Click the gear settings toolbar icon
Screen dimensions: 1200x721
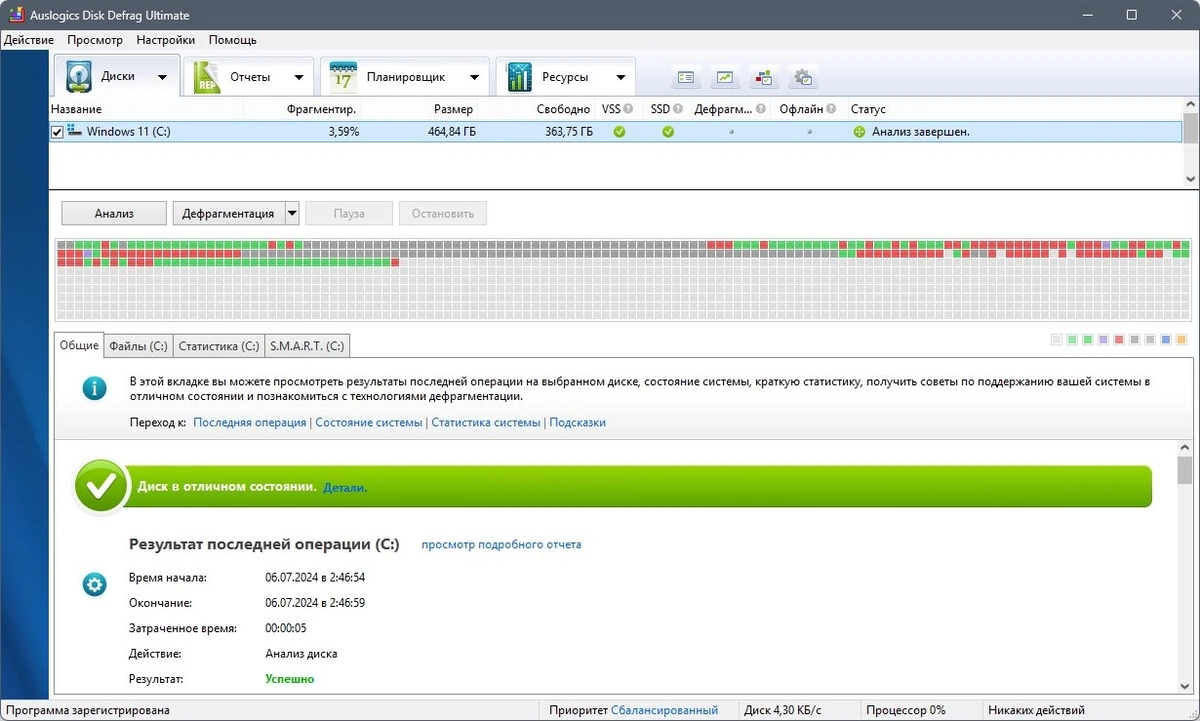pyautogui.click(x=803, y=77)
